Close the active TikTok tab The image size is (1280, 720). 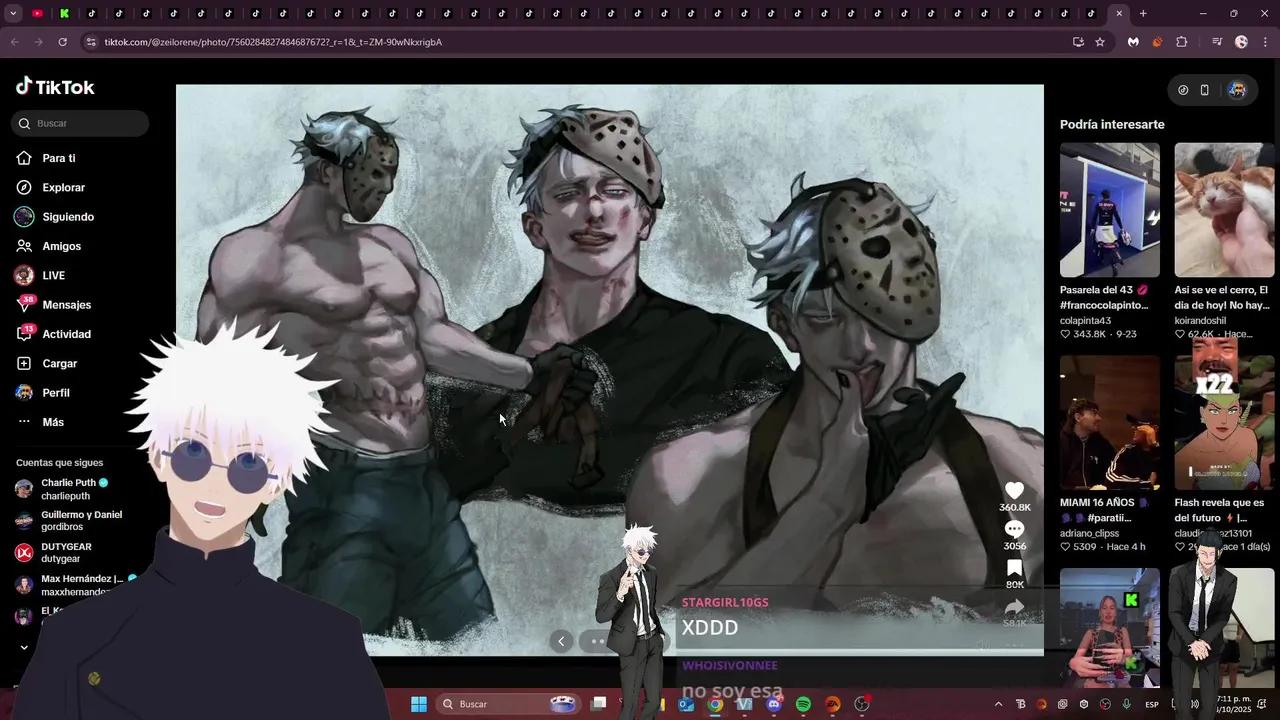click(x=1119, y=14)
